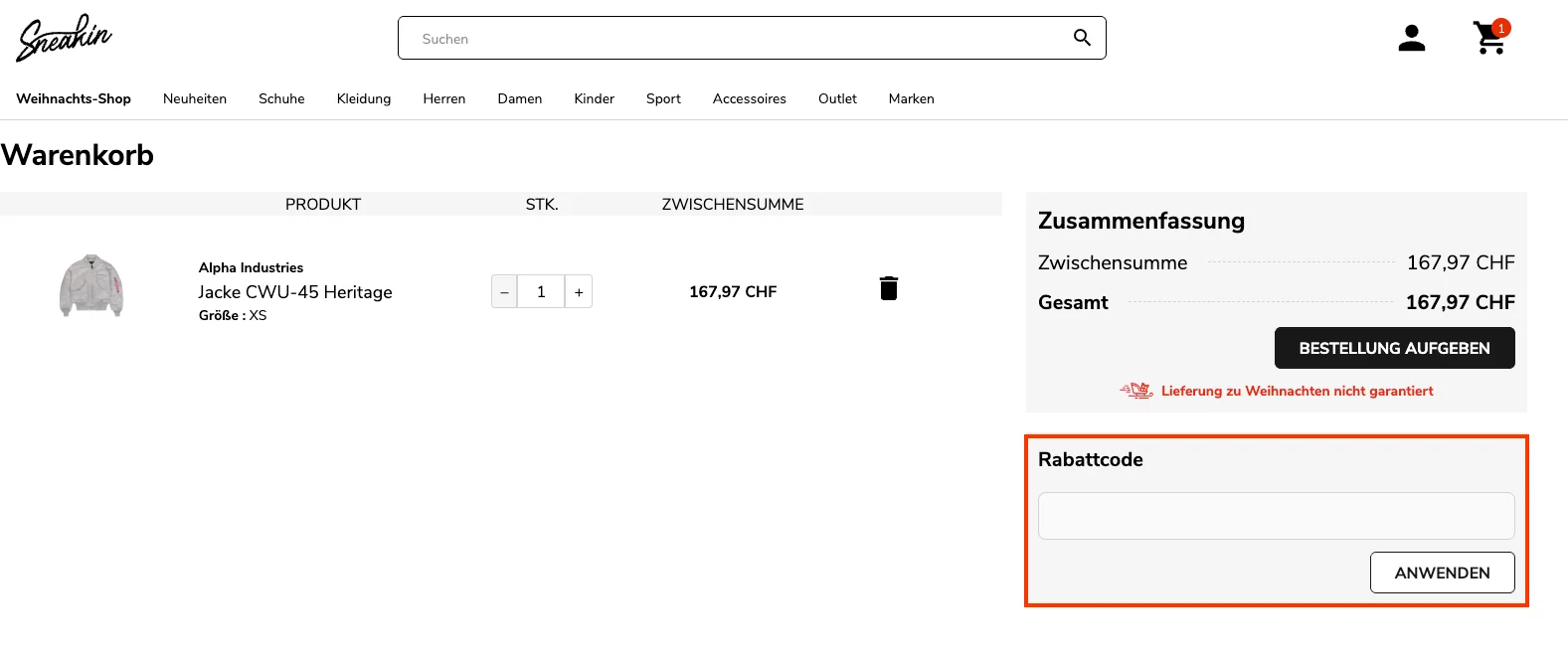Open the Sport category
Image resolution: width=1568 pixels, height=659 pixels.
(x=663, y=98)
